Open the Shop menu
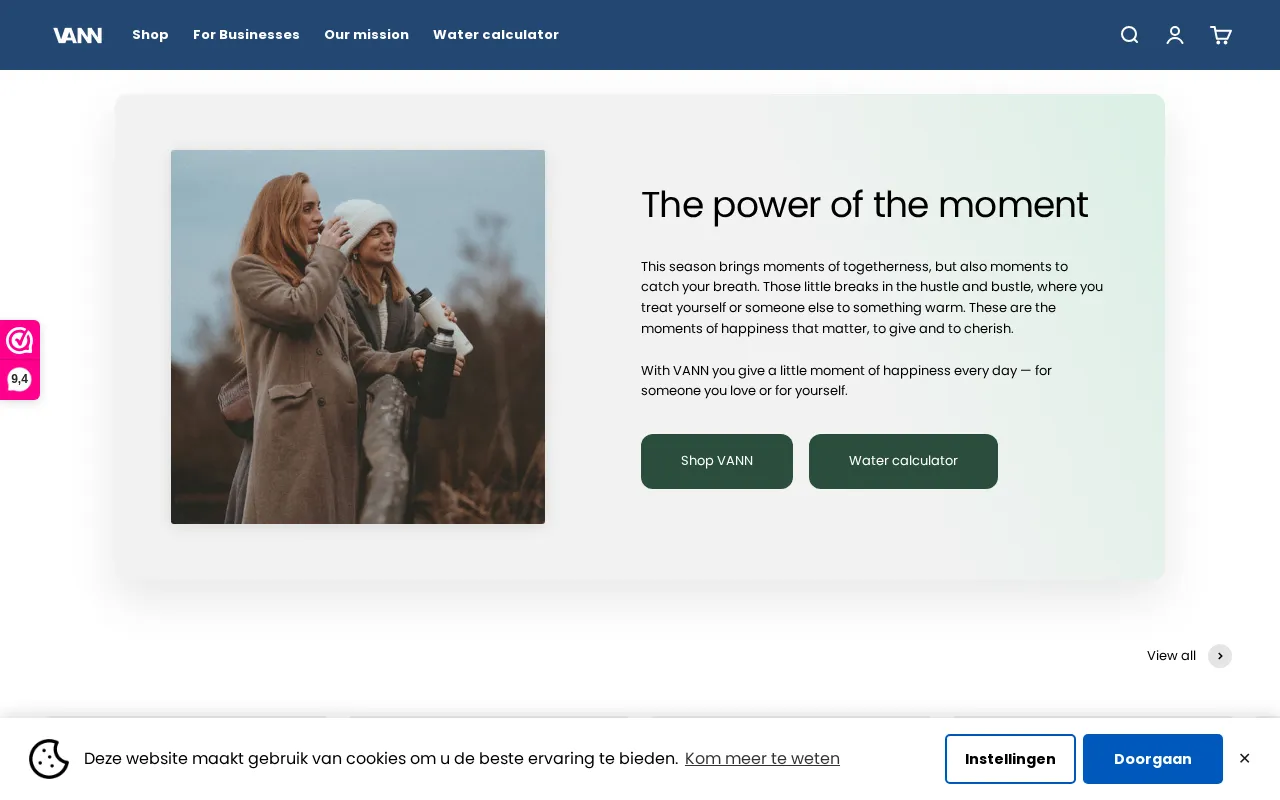 (x=150, y=35)
